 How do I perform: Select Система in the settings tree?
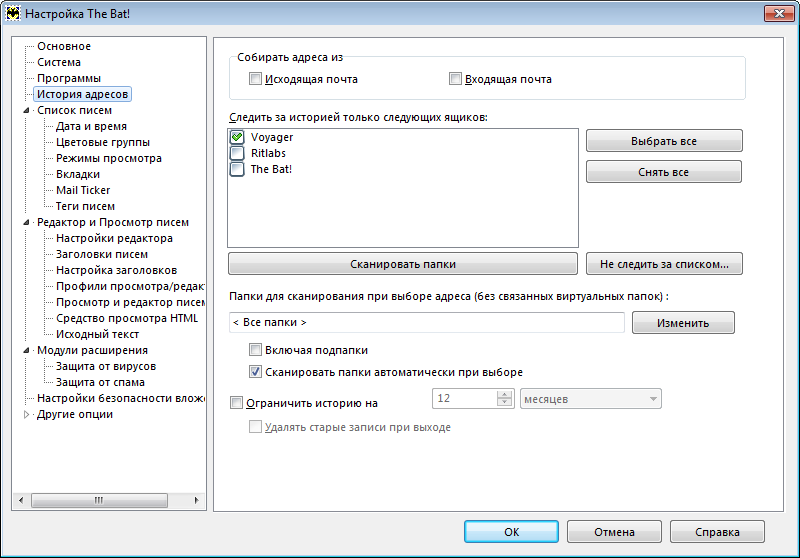pyautogui.click(x=59, y=62)
